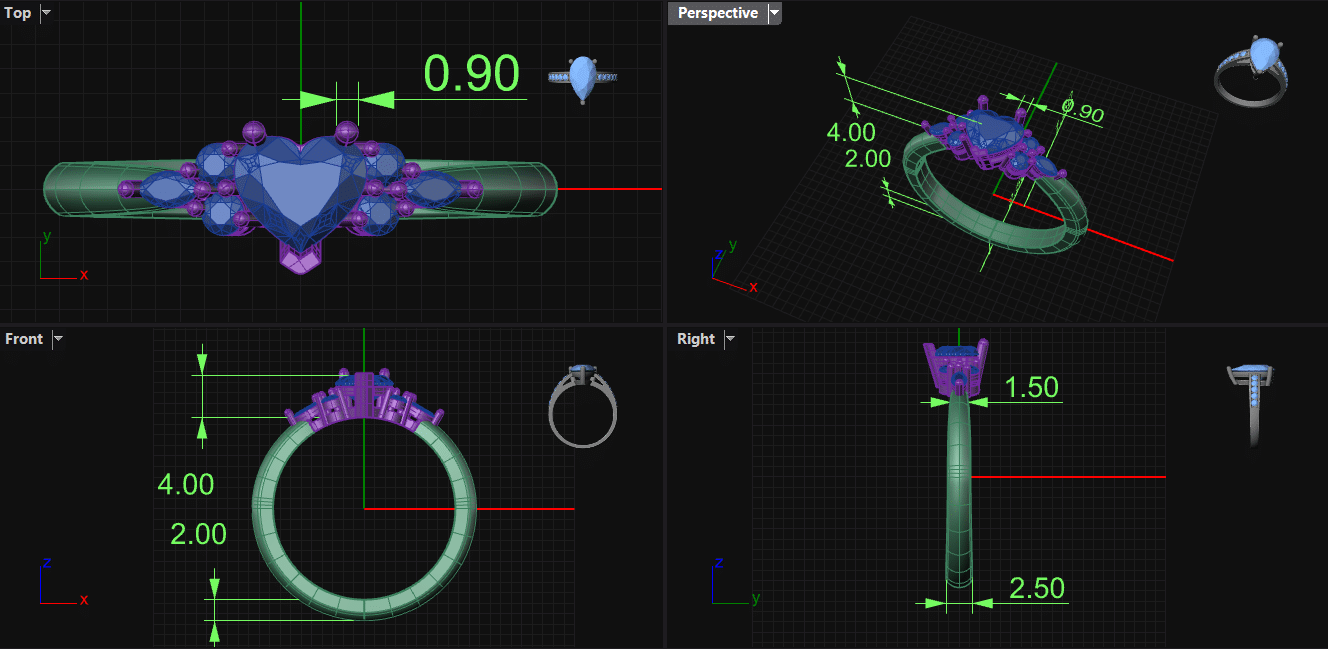Expand the Right viewport menu arrow

(730, 339)
